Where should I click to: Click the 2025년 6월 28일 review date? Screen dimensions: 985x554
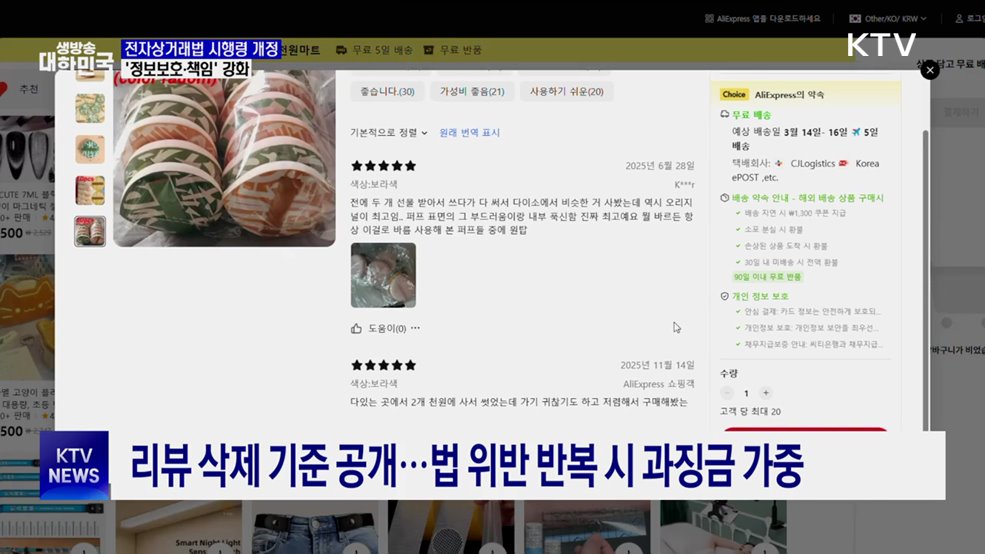point(660,166)
